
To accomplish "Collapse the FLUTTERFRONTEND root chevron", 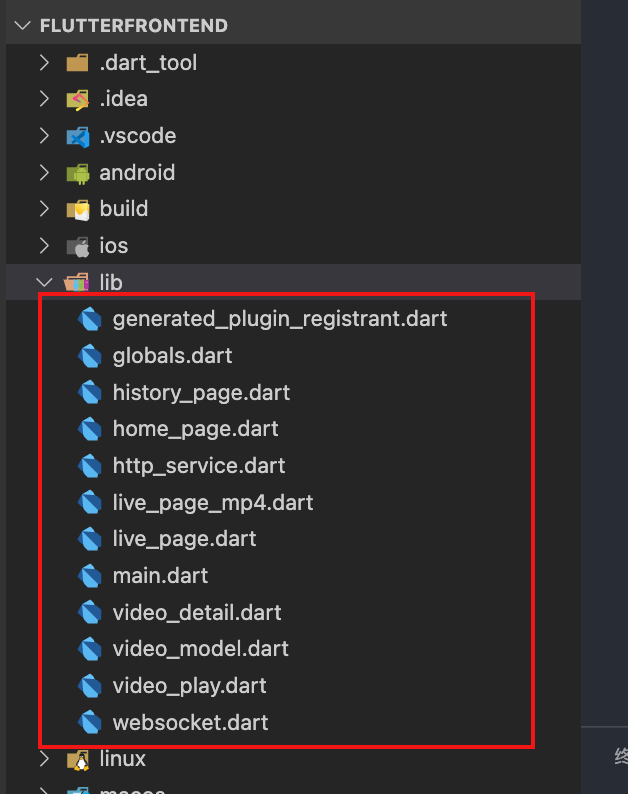I will [22, 25].
